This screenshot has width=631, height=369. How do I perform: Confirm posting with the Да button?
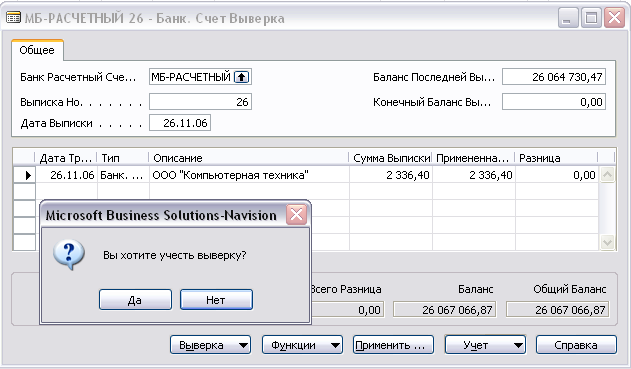pyautogui.click(x=135, y=300)
